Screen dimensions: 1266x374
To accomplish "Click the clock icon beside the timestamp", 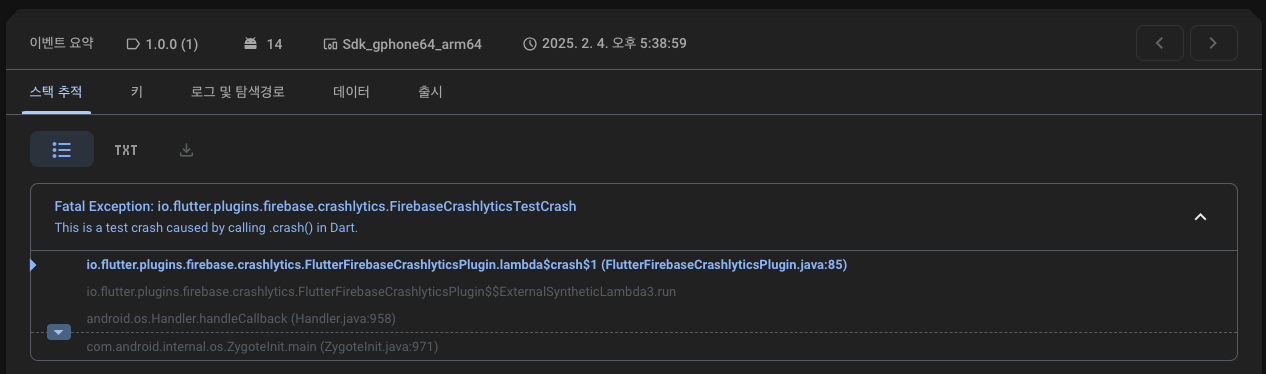I will 530,44.
